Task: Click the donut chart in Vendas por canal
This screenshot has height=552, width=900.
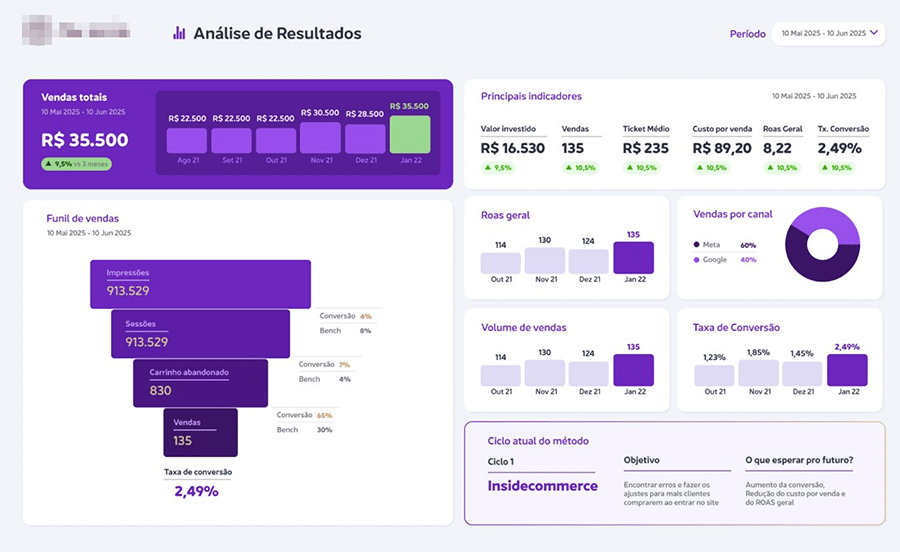Action: tap(822, 244)
